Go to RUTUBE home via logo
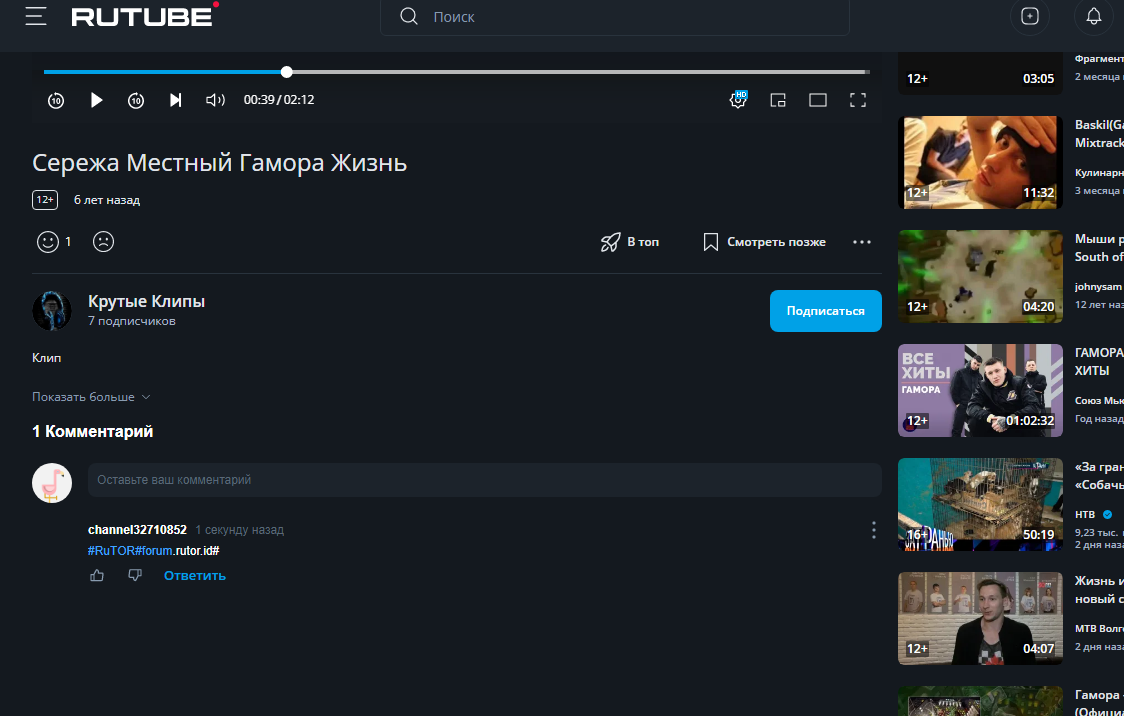 (145, 15)
